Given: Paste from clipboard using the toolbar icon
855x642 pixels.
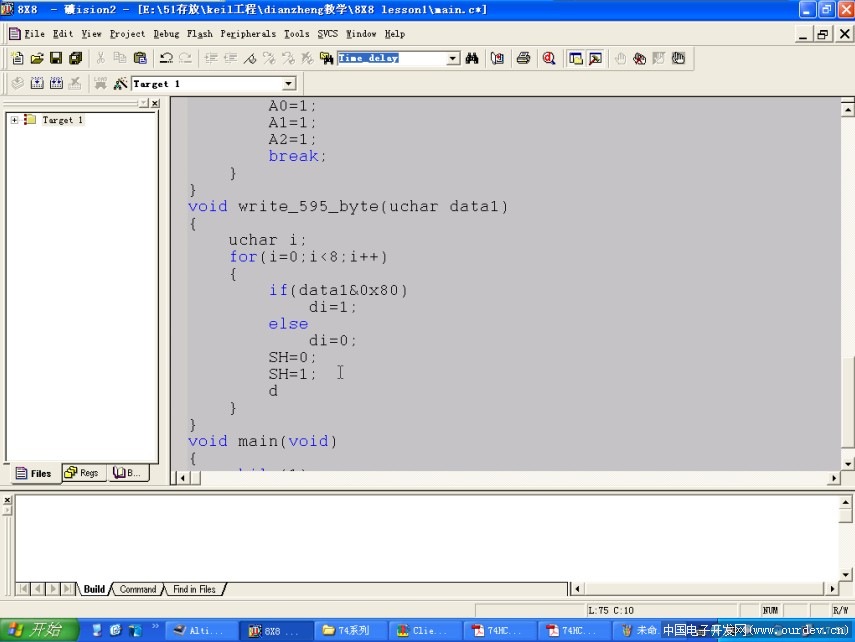Looking at the screenshot, I should (x=140, y=58).
